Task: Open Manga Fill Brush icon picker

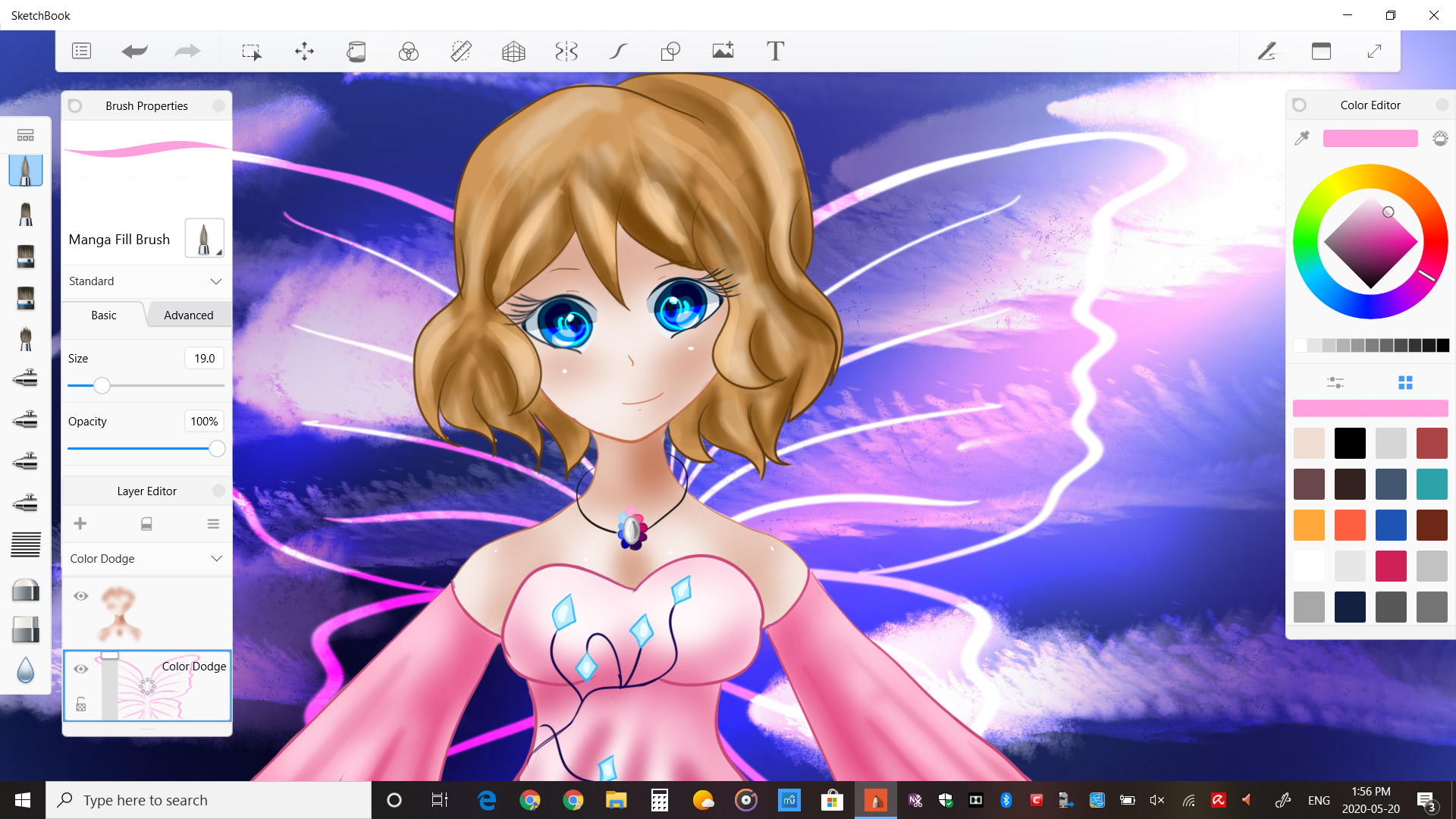Action: [204, 238]
